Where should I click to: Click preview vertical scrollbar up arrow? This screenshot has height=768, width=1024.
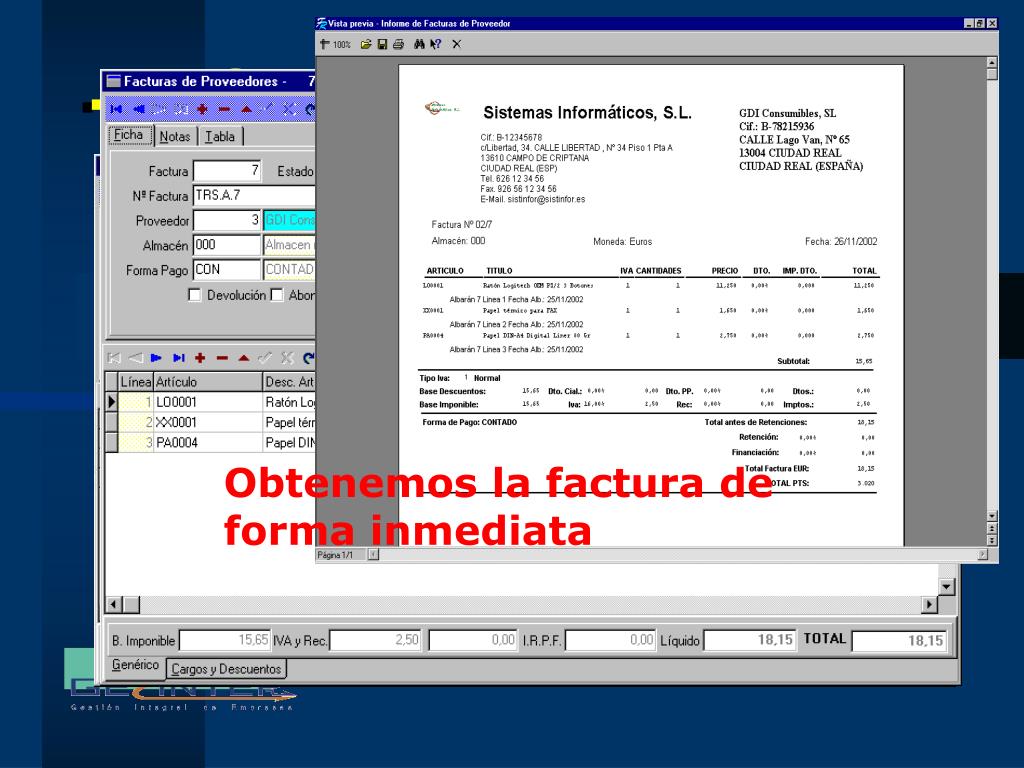pos(992,63)
